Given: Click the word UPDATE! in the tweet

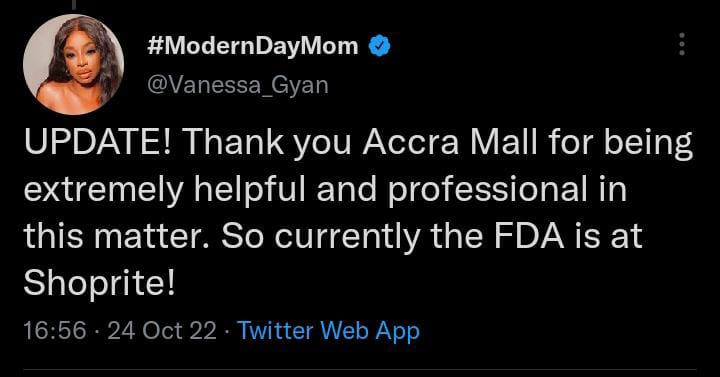Looking at the screenshot, I should [99, 143].
